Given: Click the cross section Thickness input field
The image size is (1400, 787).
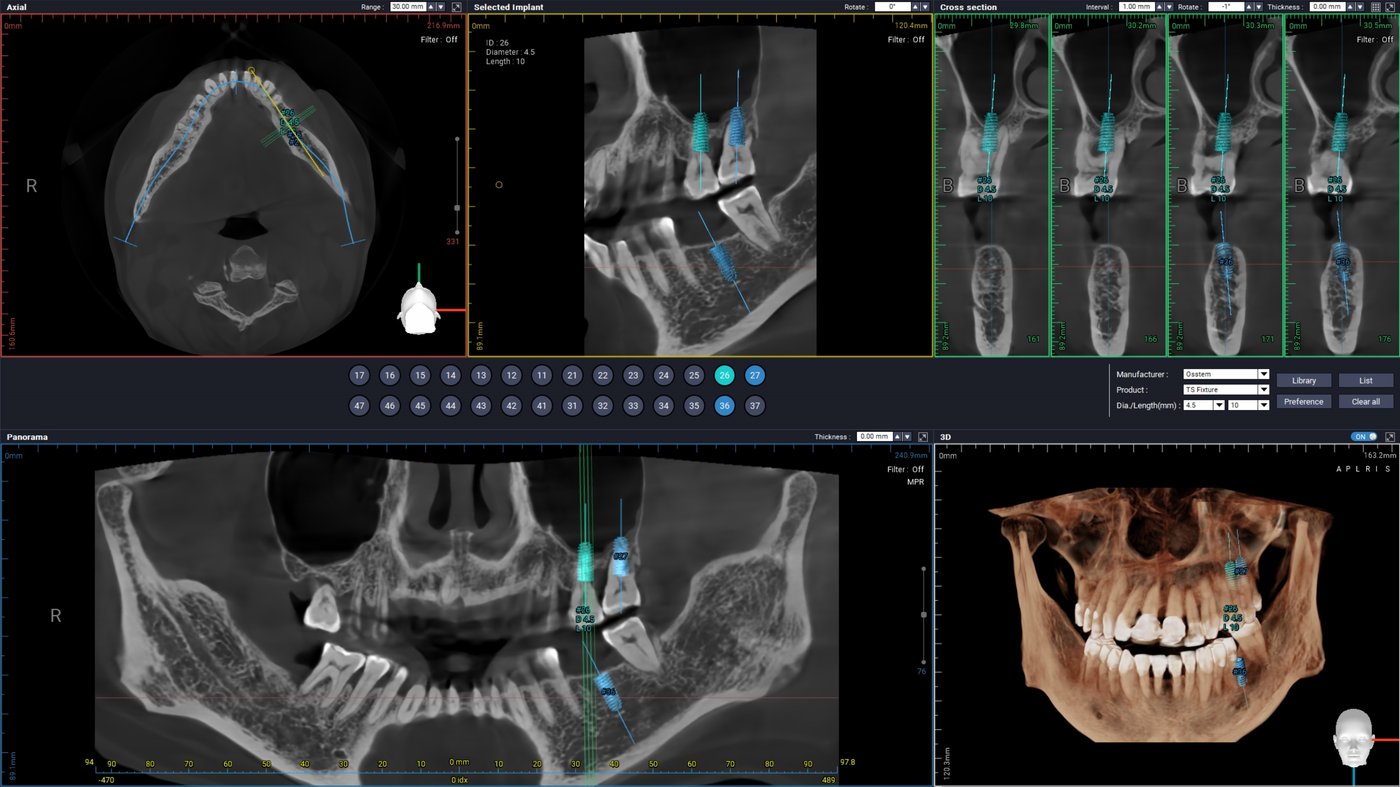Looking at the screenshot, I should (1326, 6).
